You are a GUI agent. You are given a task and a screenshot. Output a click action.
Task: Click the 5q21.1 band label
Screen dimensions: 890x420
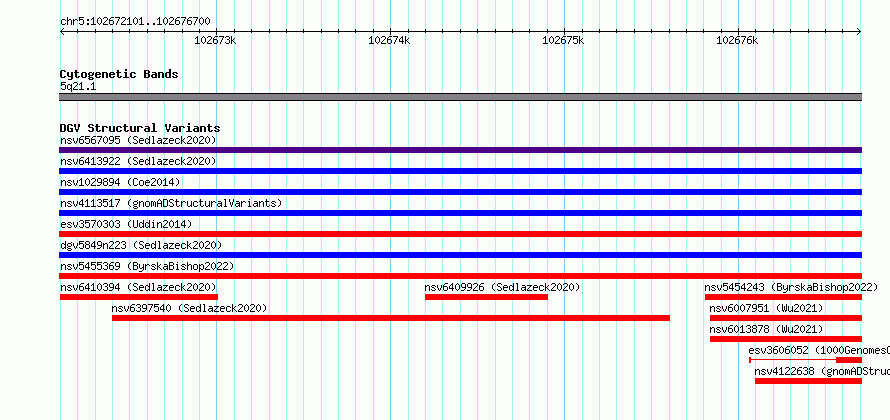tap(78, 86)
